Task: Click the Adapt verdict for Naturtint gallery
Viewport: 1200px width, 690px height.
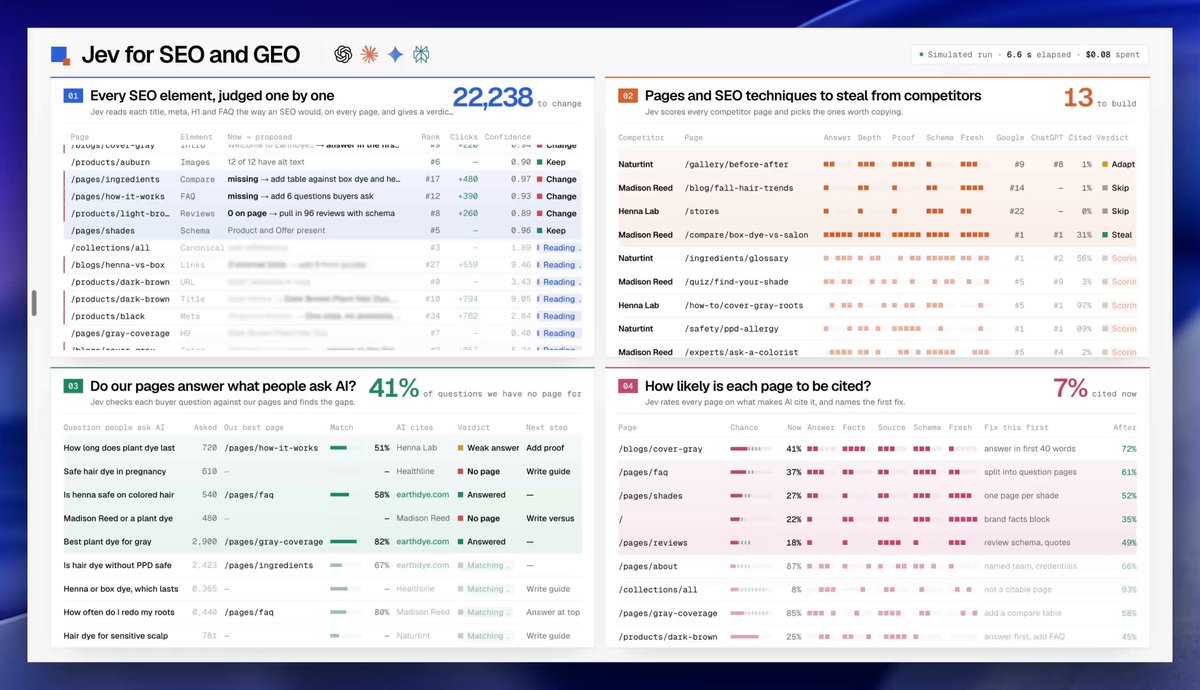Action: pos(1118,164)
